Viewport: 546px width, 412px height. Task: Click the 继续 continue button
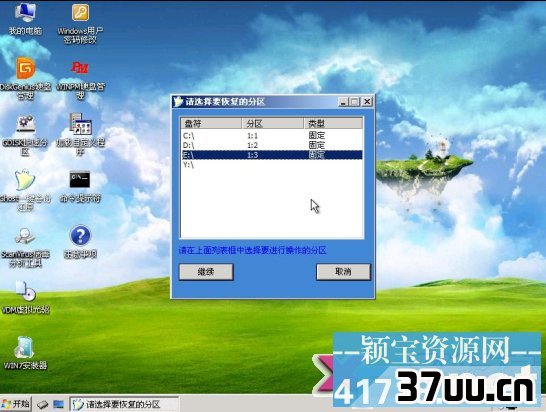[x=206, y=272]
